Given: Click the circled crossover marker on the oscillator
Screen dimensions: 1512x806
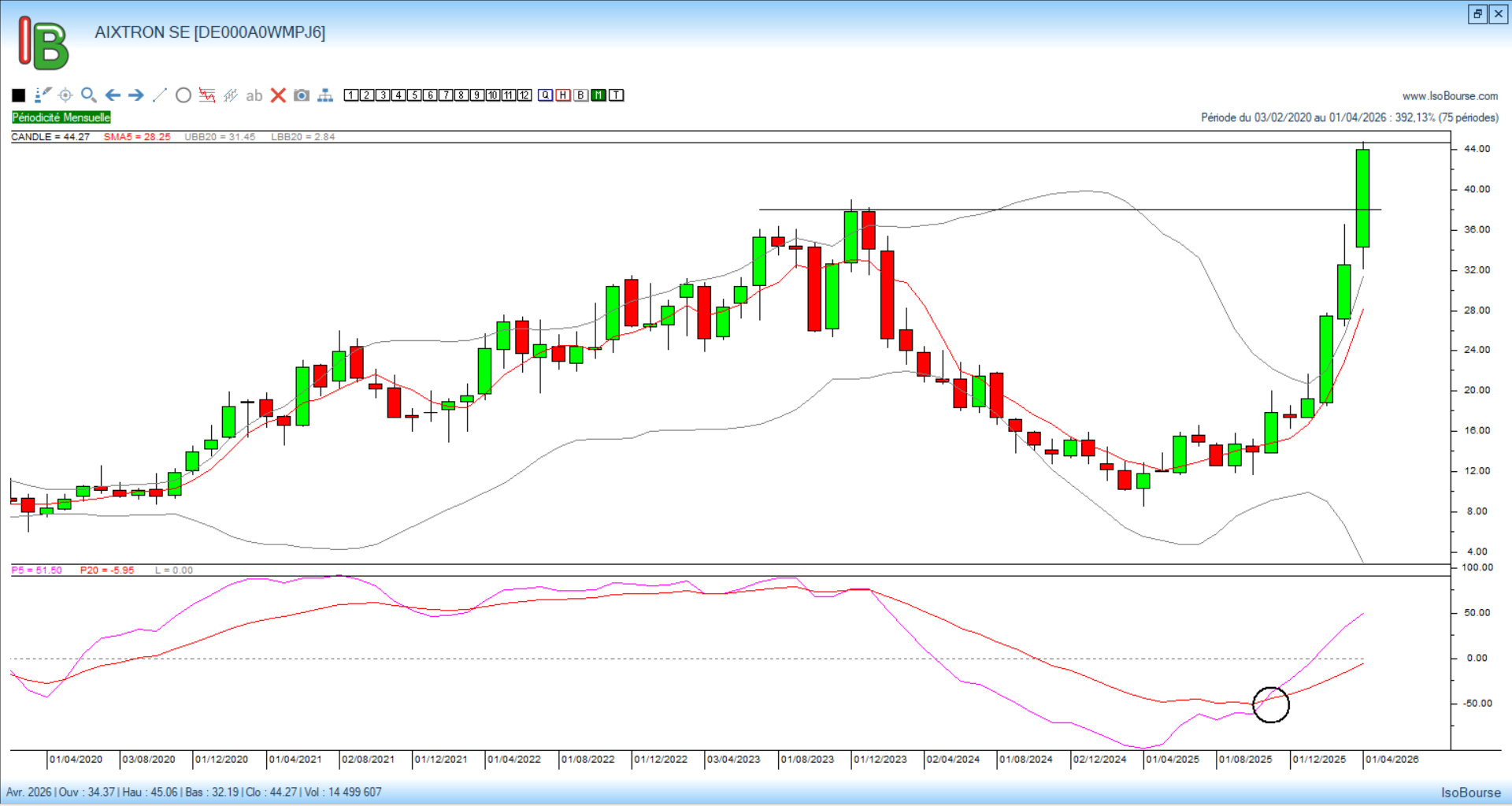Looking at the screenshot, I should (x=1270, y=704).
